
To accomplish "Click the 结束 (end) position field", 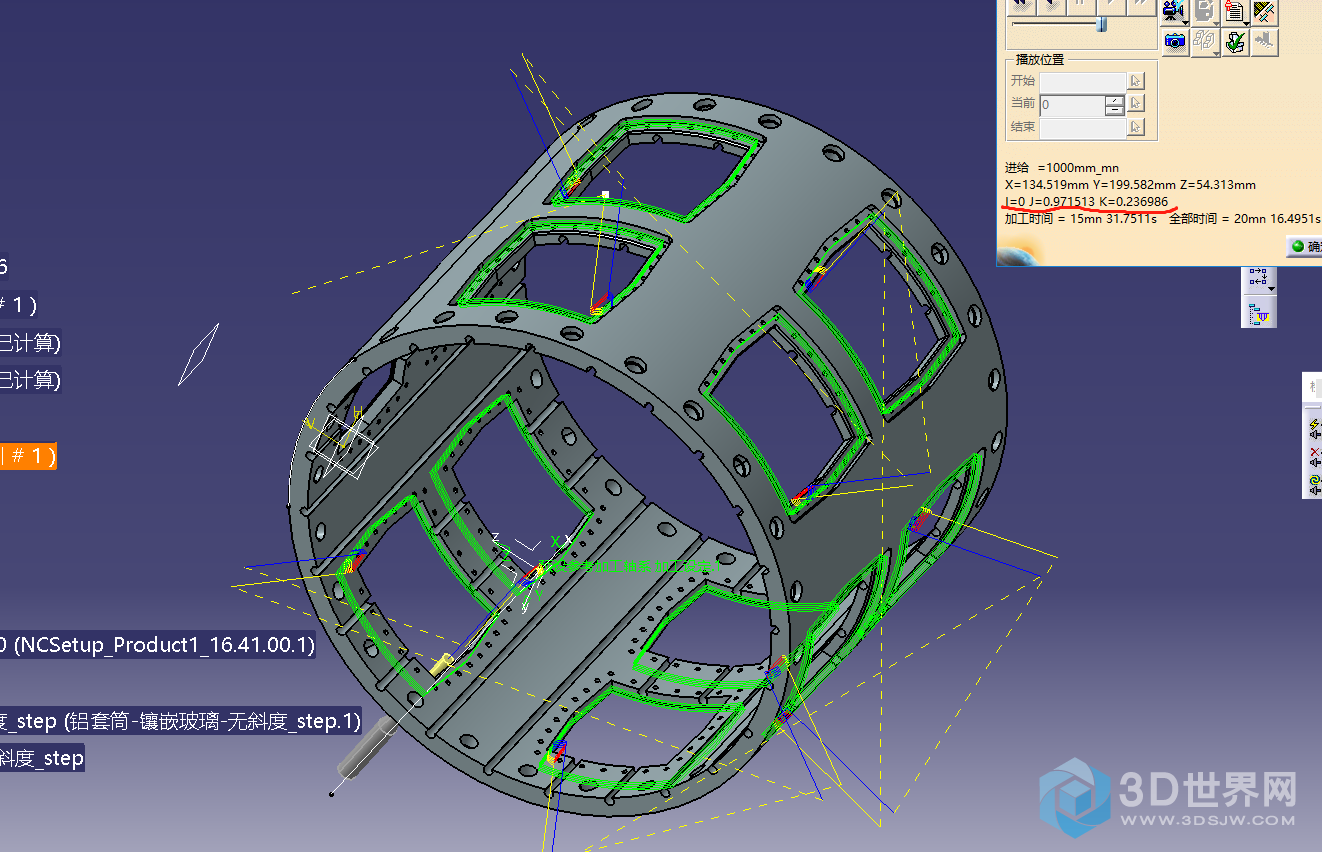I will pyautogui.click(x=1083, y=127).
